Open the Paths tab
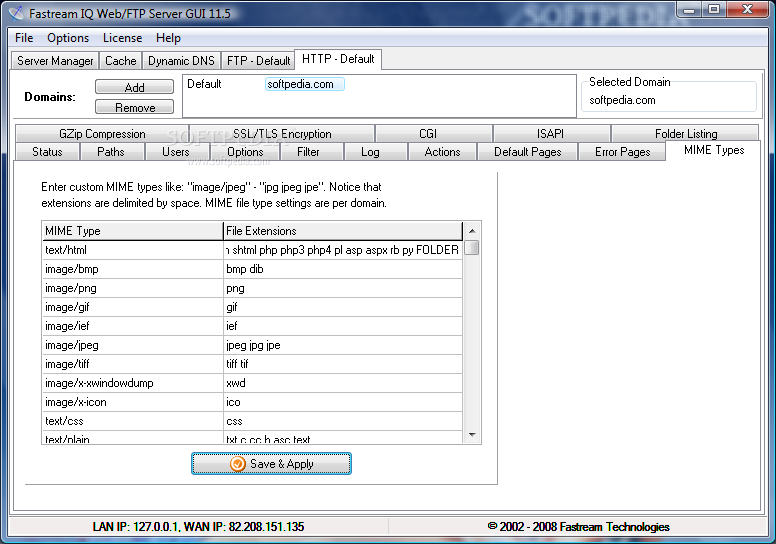The height and width of the screenshot is (544, 776). coord(111,151)
